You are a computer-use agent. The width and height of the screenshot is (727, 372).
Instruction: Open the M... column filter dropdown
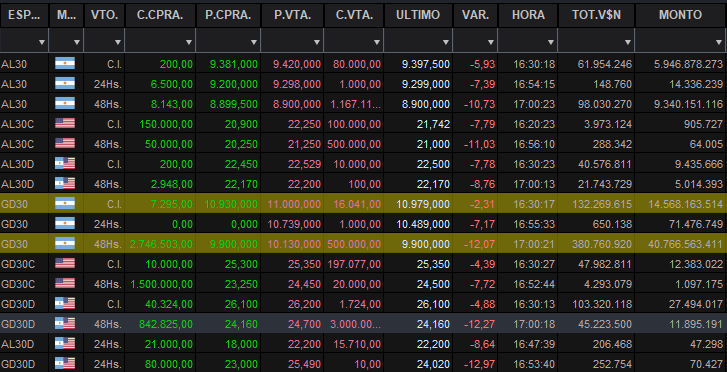click(77, 42)
